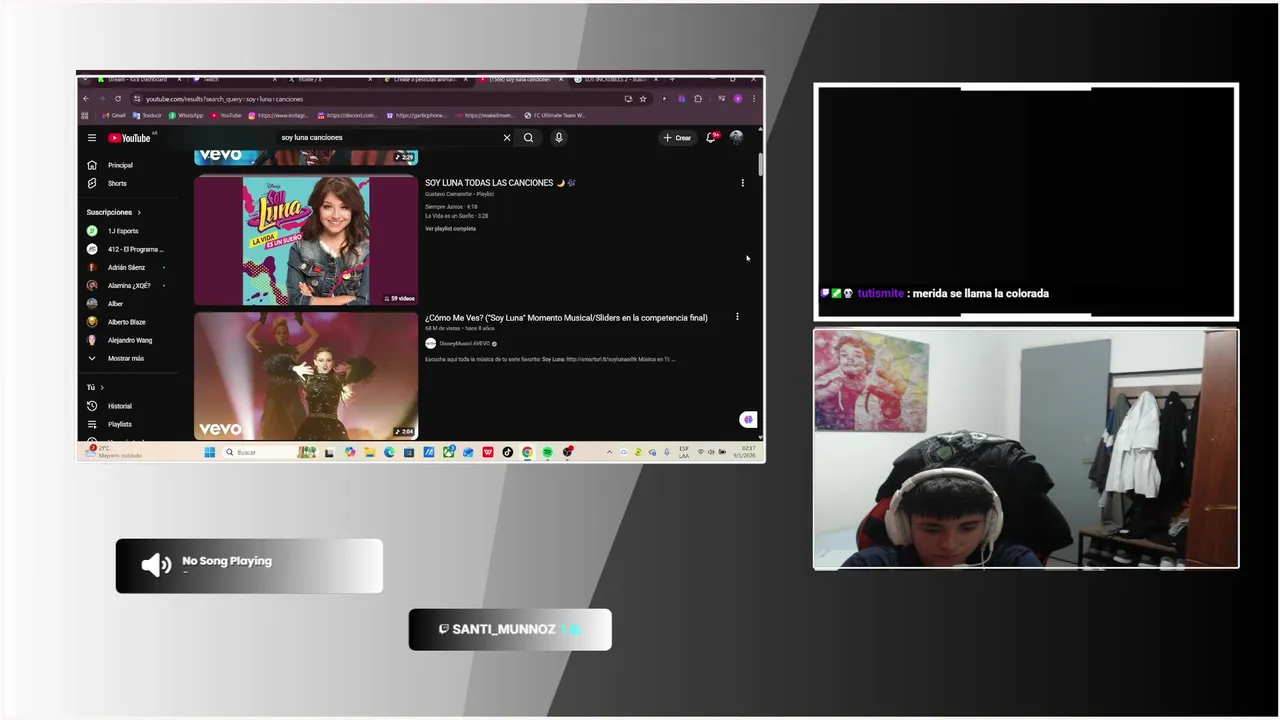Open Ver playlist completa link

click(x=450, y=229)
